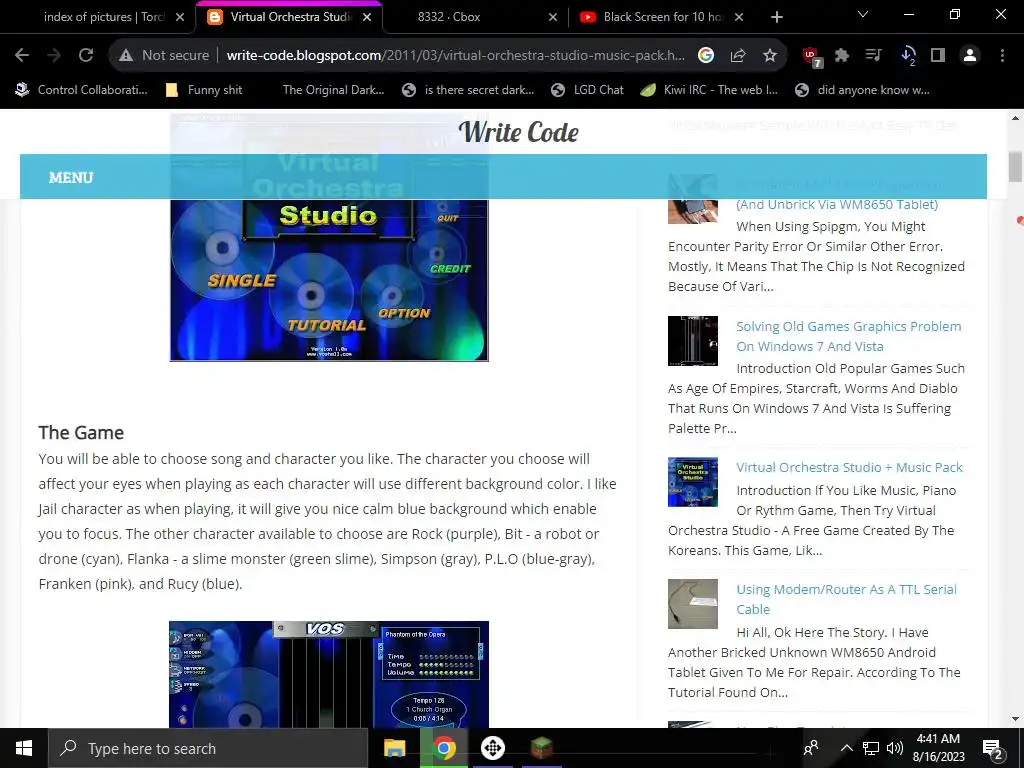
Task: Open Virtual Orchestra Studio + Music Pack link
Action: coord(849,467)
